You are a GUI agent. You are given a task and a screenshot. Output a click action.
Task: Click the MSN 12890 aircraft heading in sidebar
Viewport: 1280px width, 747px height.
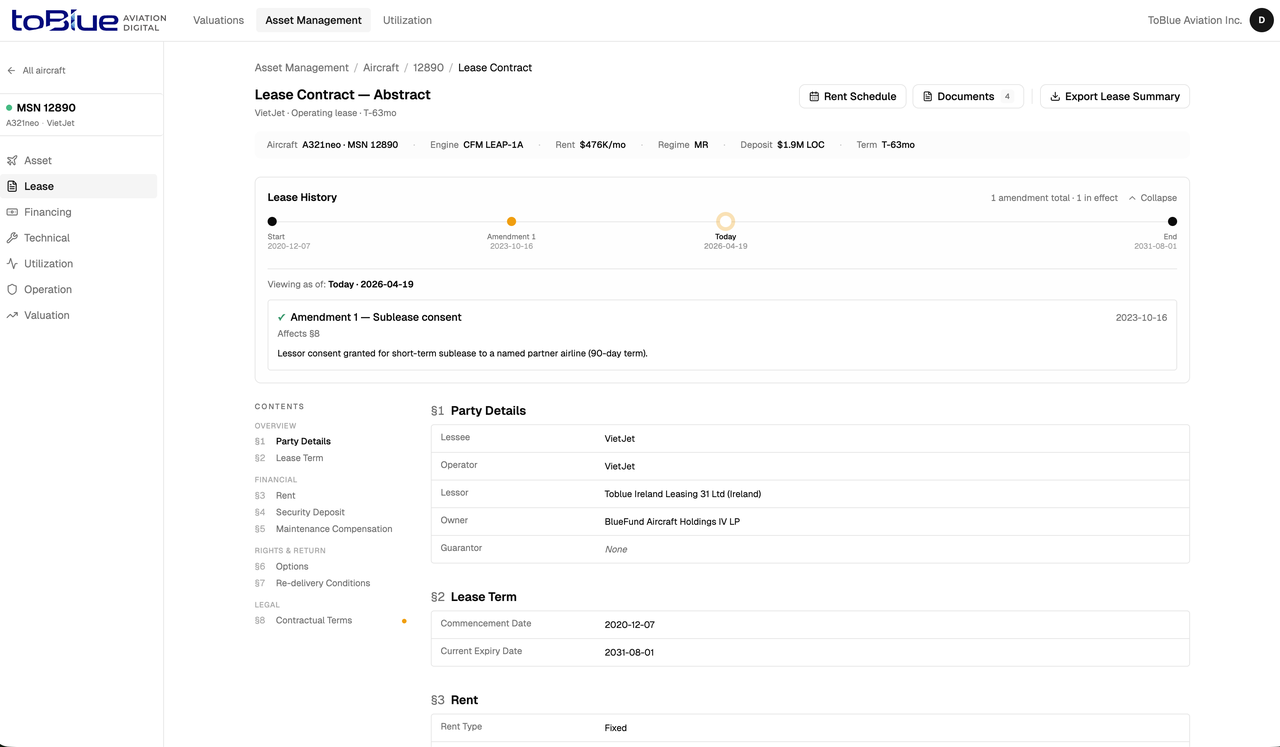click(46, 108)
